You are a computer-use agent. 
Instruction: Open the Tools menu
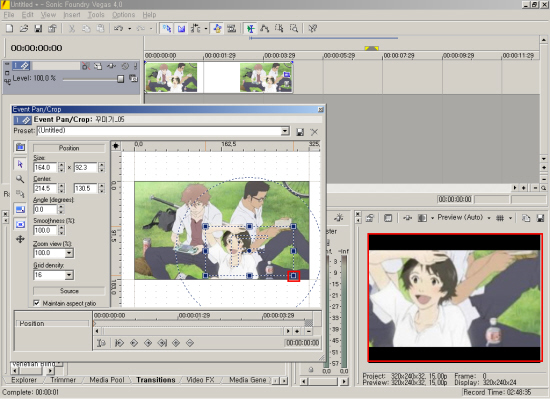point(96,15)
